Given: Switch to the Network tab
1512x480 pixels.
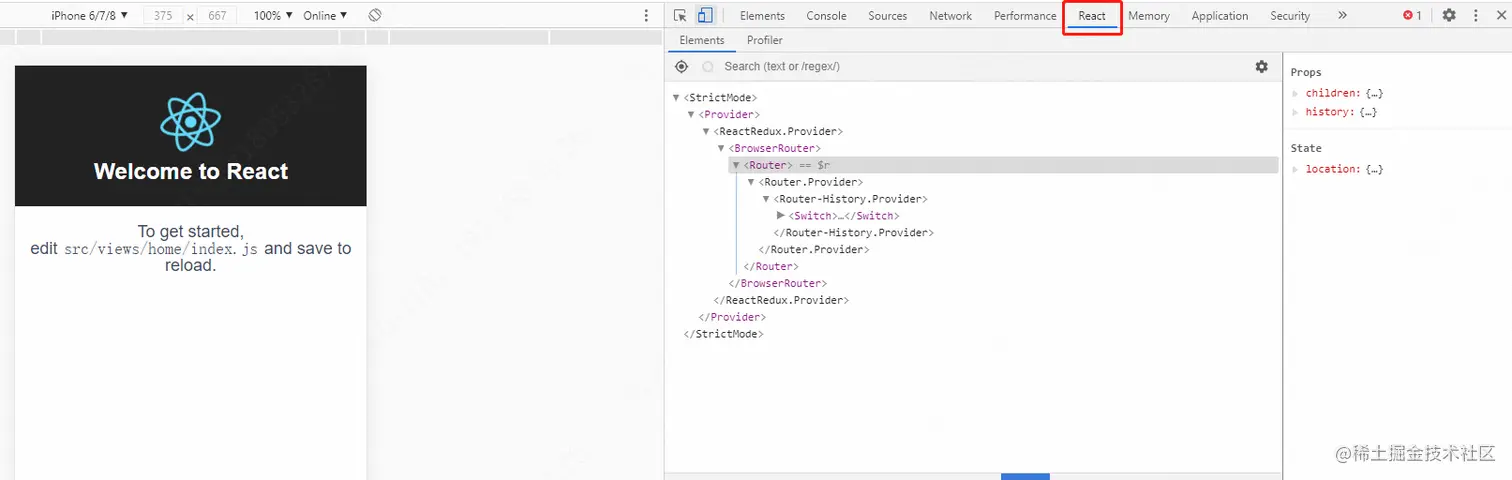Looking at the screenshot, I should pyautogui.click(x=950, y=16).
